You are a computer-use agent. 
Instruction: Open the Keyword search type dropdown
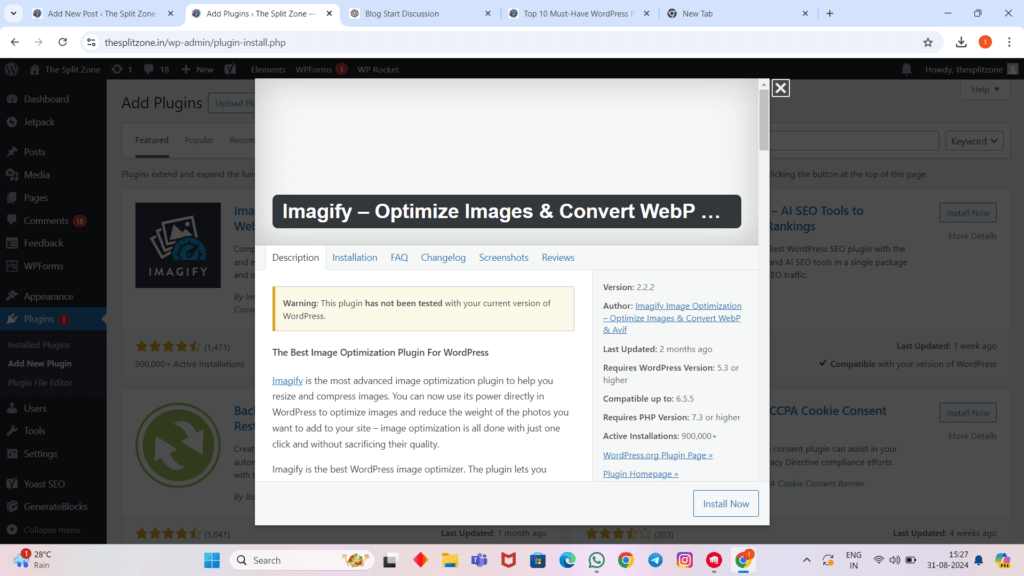tap(974, 141)
